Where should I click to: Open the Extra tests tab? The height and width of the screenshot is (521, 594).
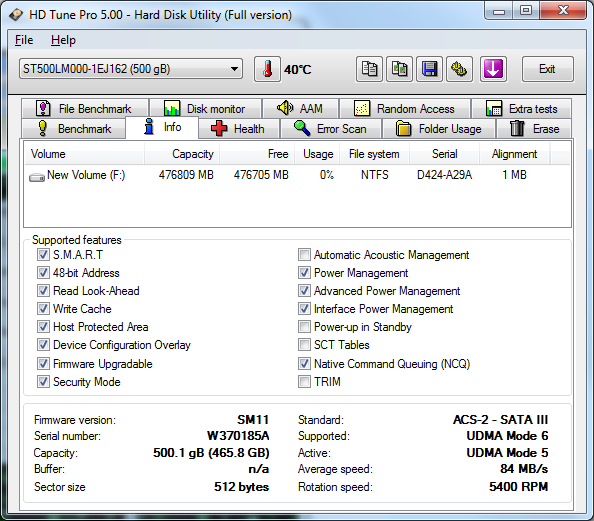(x=521, y=109)
